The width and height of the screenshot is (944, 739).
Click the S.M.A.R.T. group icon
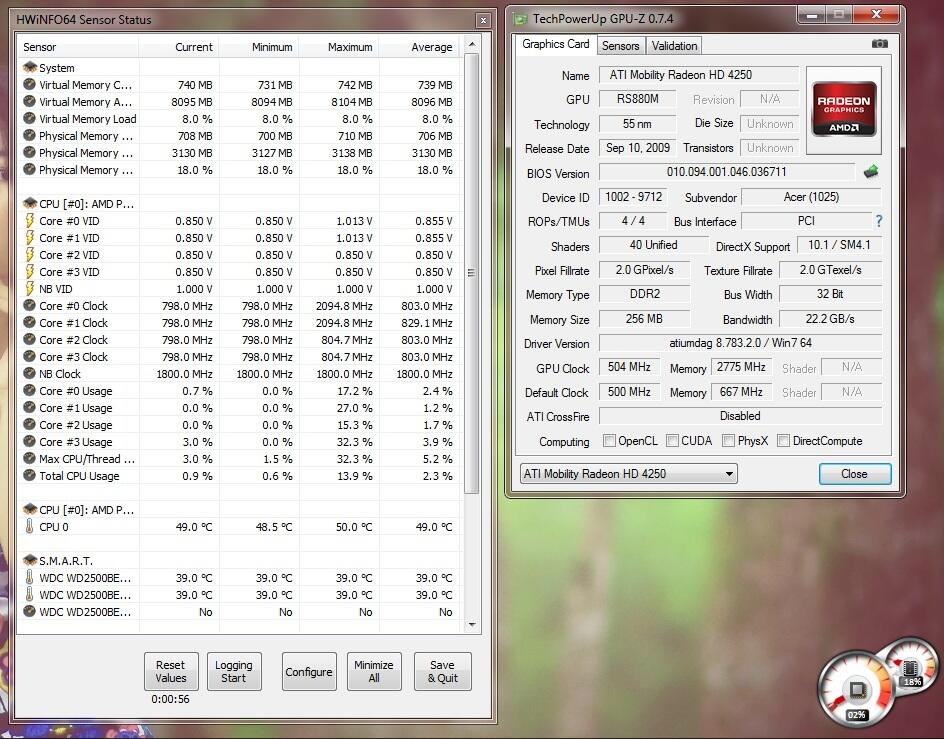[x=30, y=560]
